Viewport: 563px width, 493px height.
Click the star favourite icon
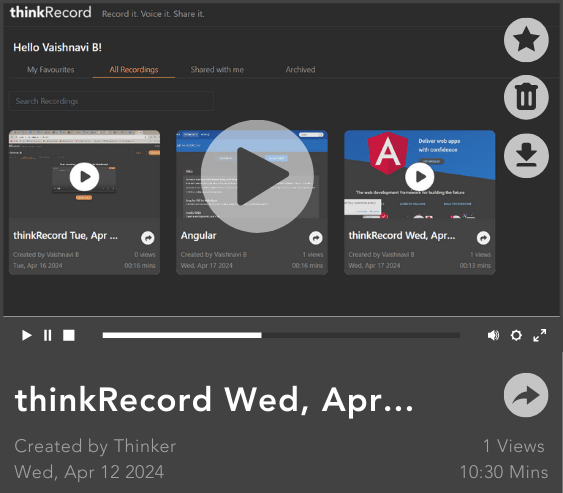coord(526,40)
